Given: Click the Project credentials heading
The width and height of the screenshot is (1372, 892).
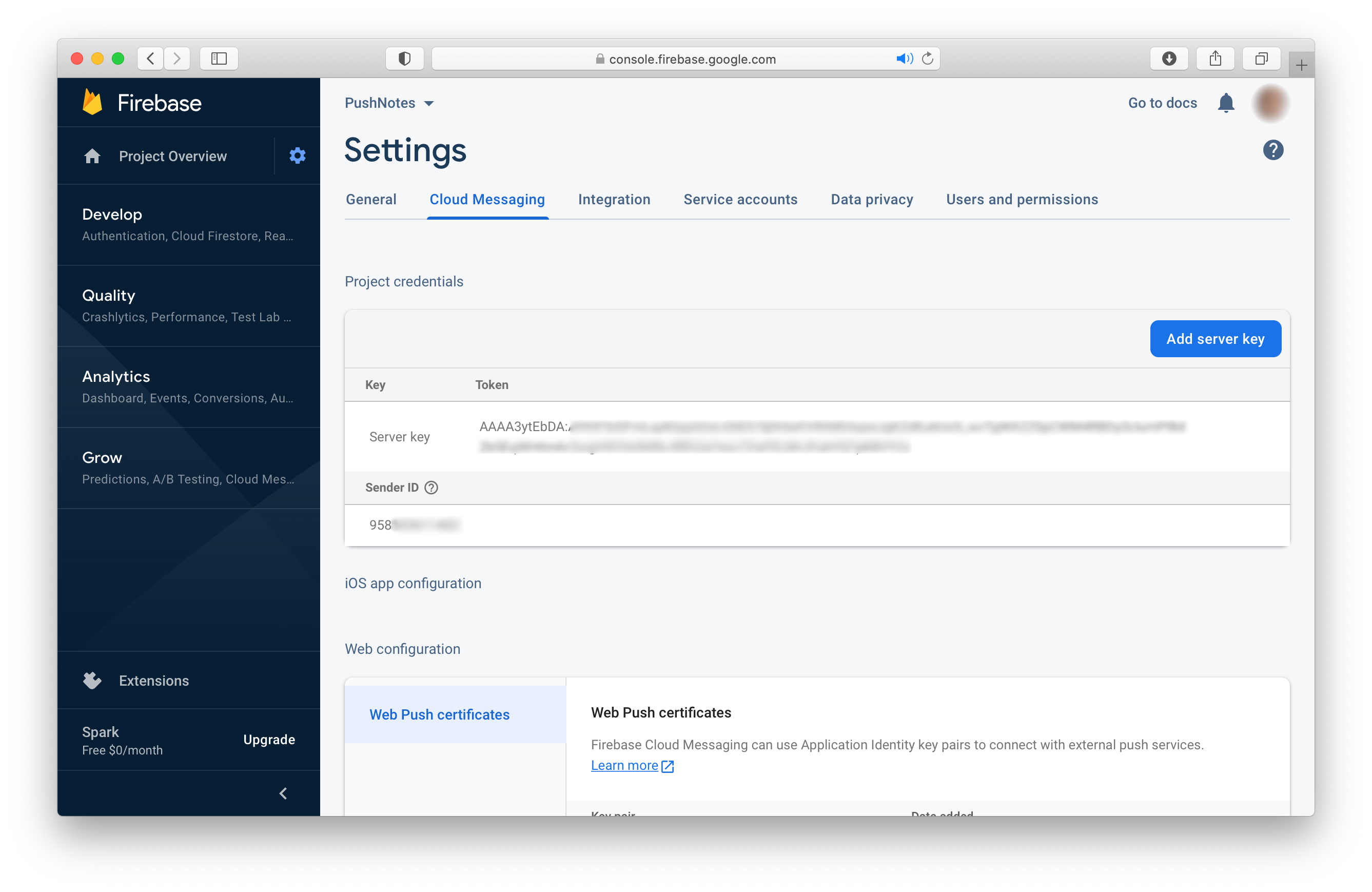Looking at the screenshot, I should coord(404,281).
